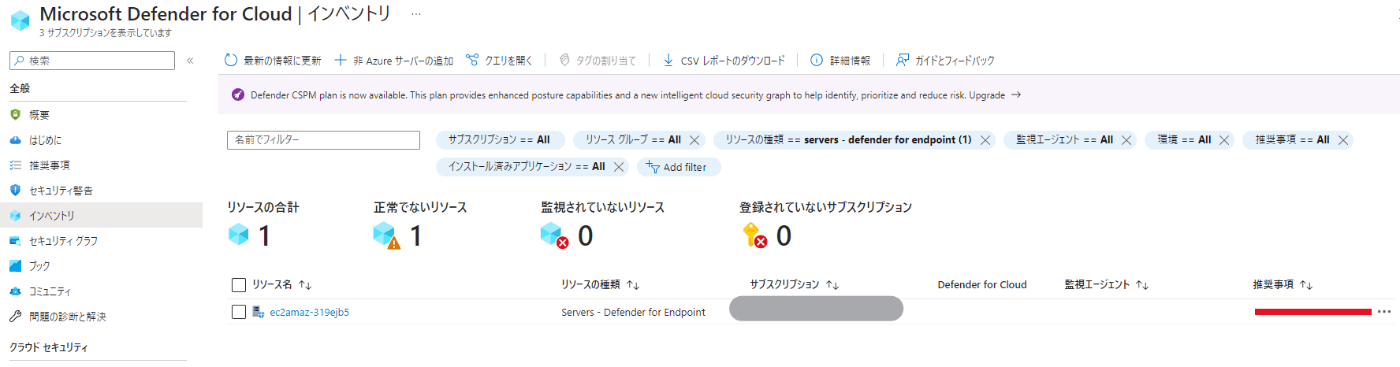Download the CSV レポート
This screenshot has height=367, width=1400.
click(723, 60)
